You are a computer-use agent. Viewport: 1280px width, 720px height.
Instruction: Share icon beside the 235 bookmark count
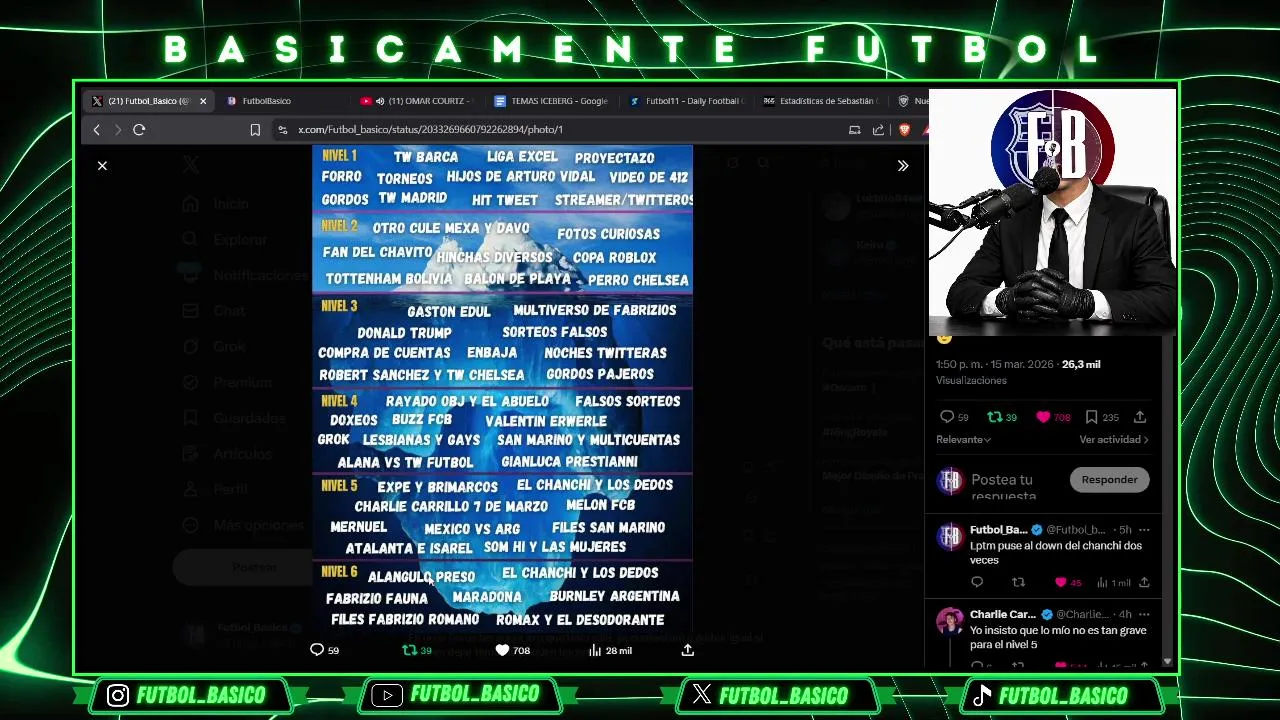pyautogui.click(x=1140, y=417)
